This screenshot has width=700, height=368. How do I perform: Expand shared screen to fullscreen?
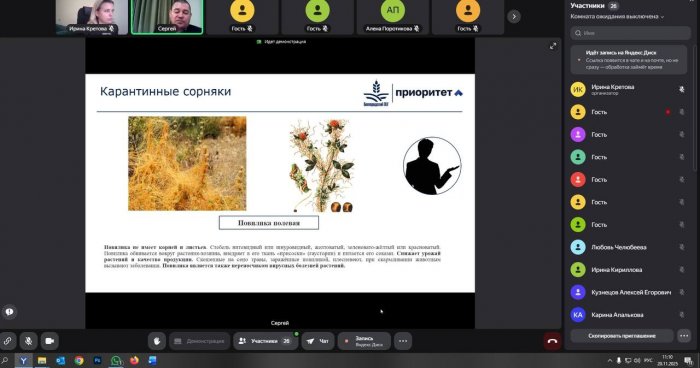tap(553, 46)
